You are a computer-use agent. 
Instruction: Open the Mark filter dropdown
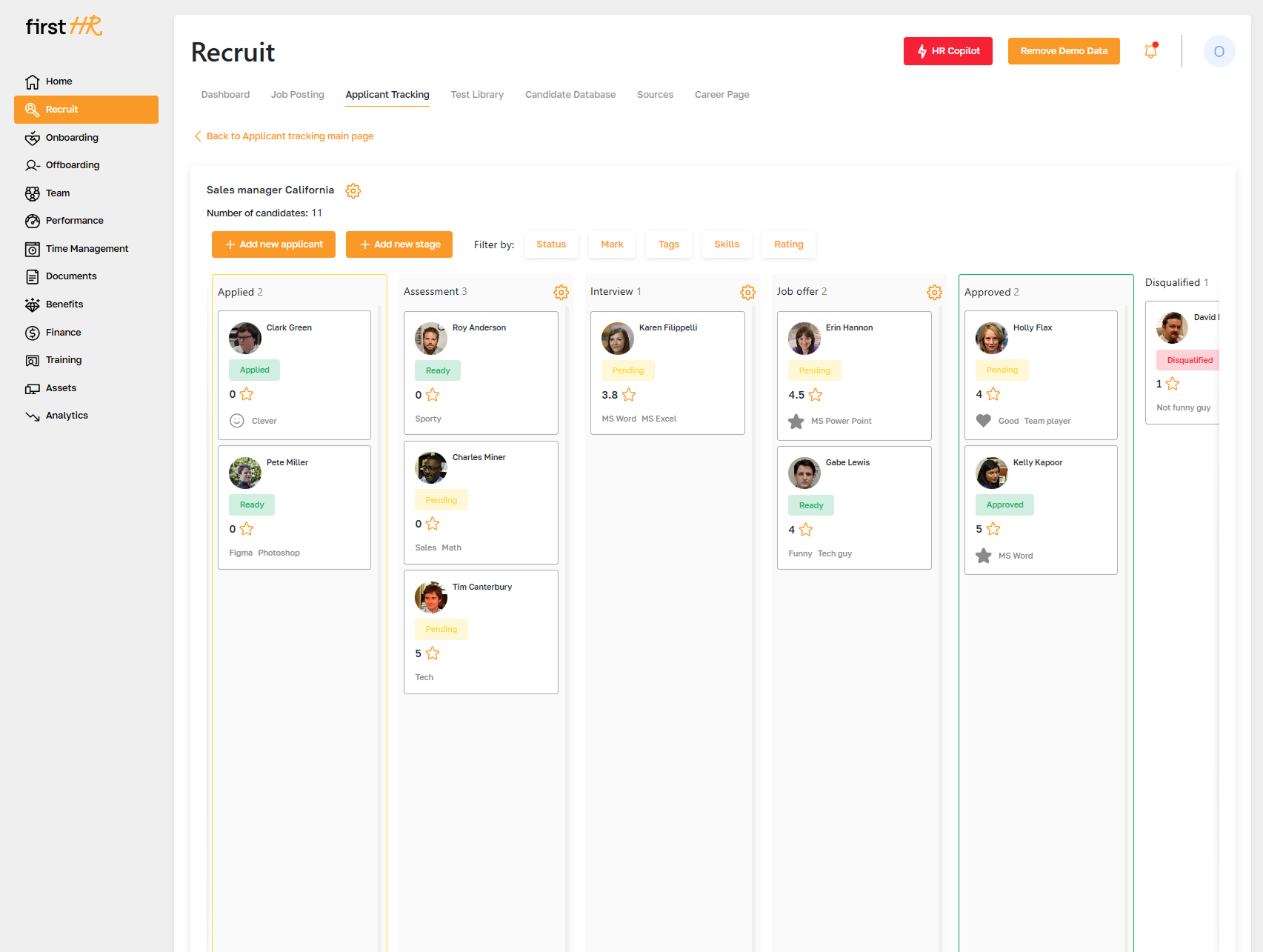[612, 244]
